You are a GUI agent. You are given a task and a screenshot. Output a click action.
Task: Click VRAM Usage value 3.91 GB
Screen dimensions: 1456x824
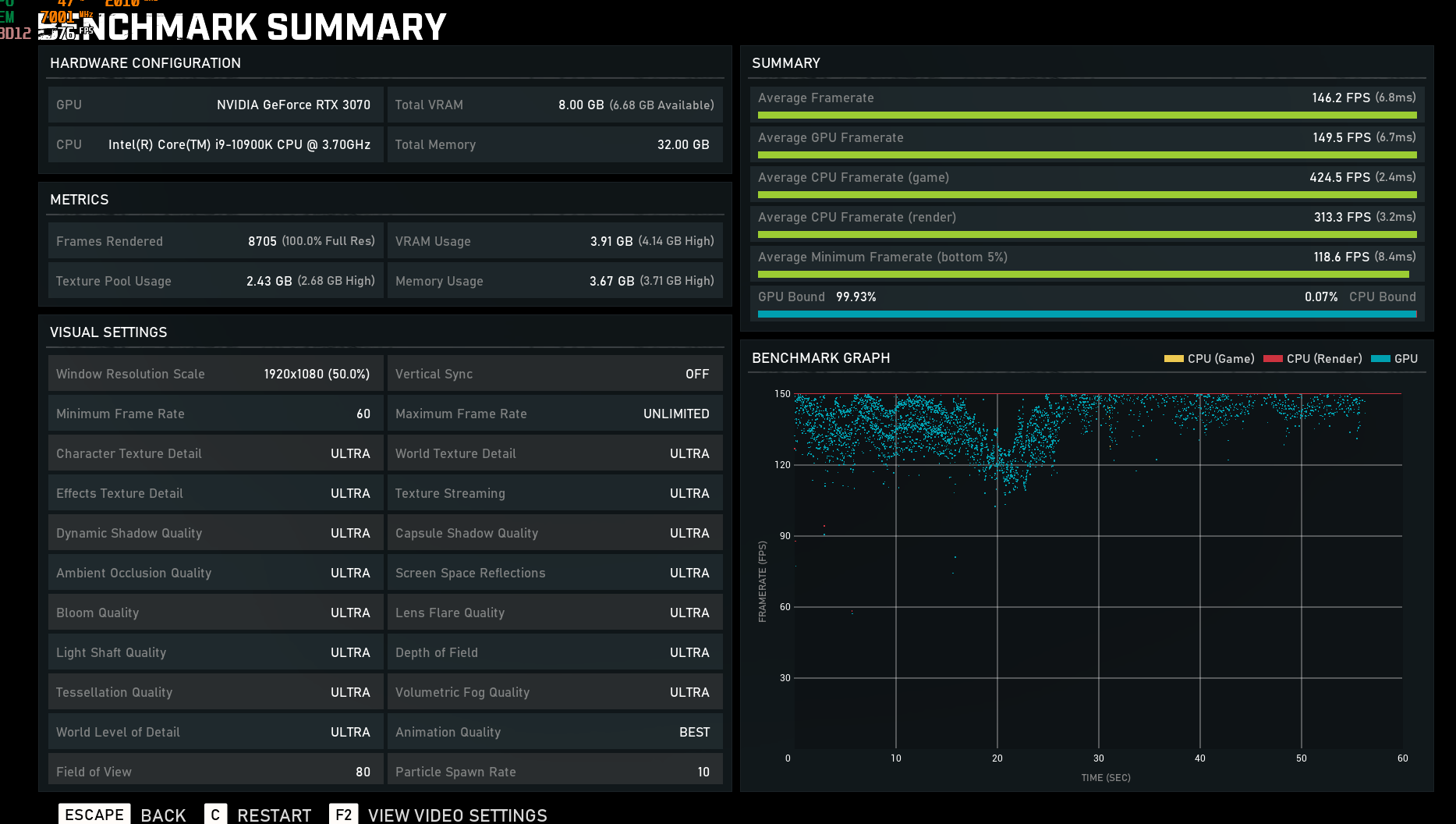(611, 242)
